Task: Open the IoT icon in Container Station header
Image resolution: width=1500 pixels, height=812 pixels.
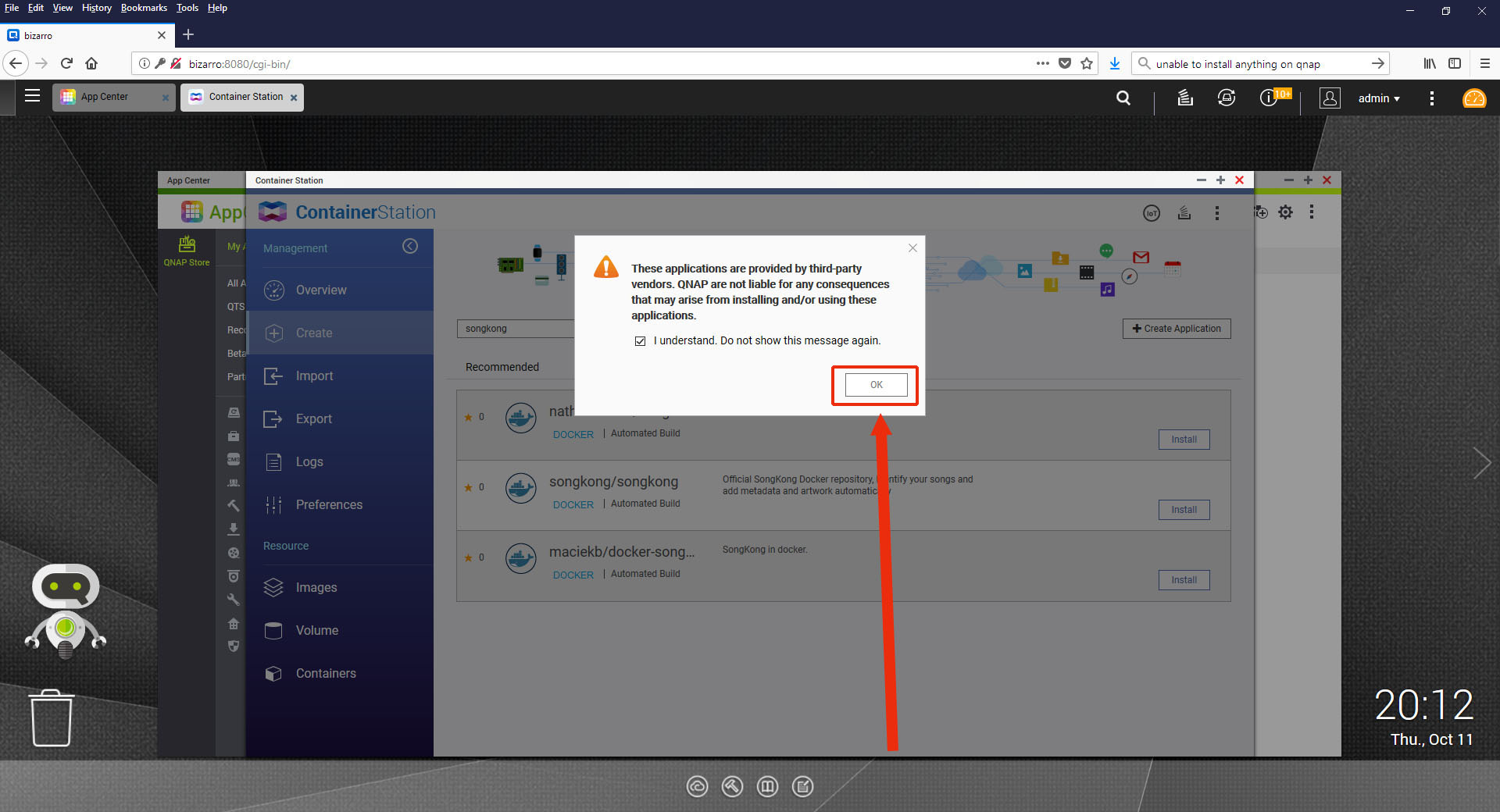Action: tap(1152, 213)
